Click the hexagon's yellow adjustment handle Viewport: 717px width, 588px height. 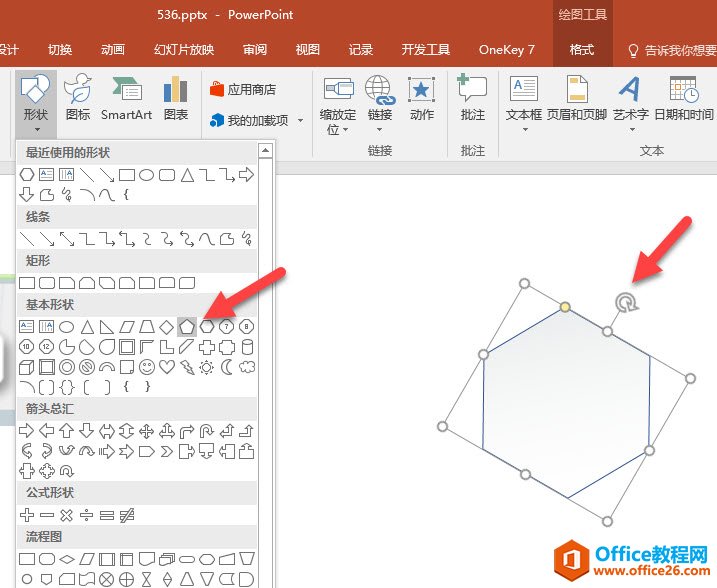[x=565, y=306]
